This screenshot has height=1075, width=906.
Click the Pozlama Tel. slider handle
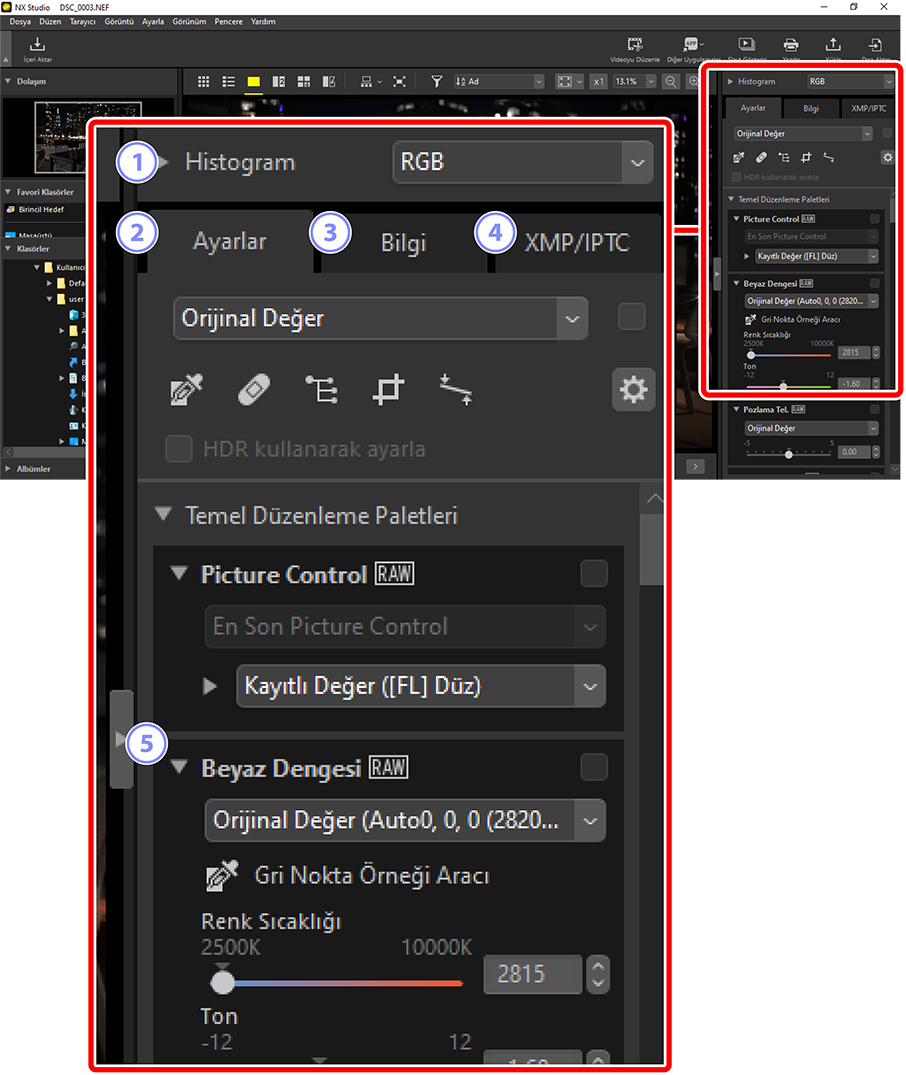pyautogui.click(x=789, y=454)
